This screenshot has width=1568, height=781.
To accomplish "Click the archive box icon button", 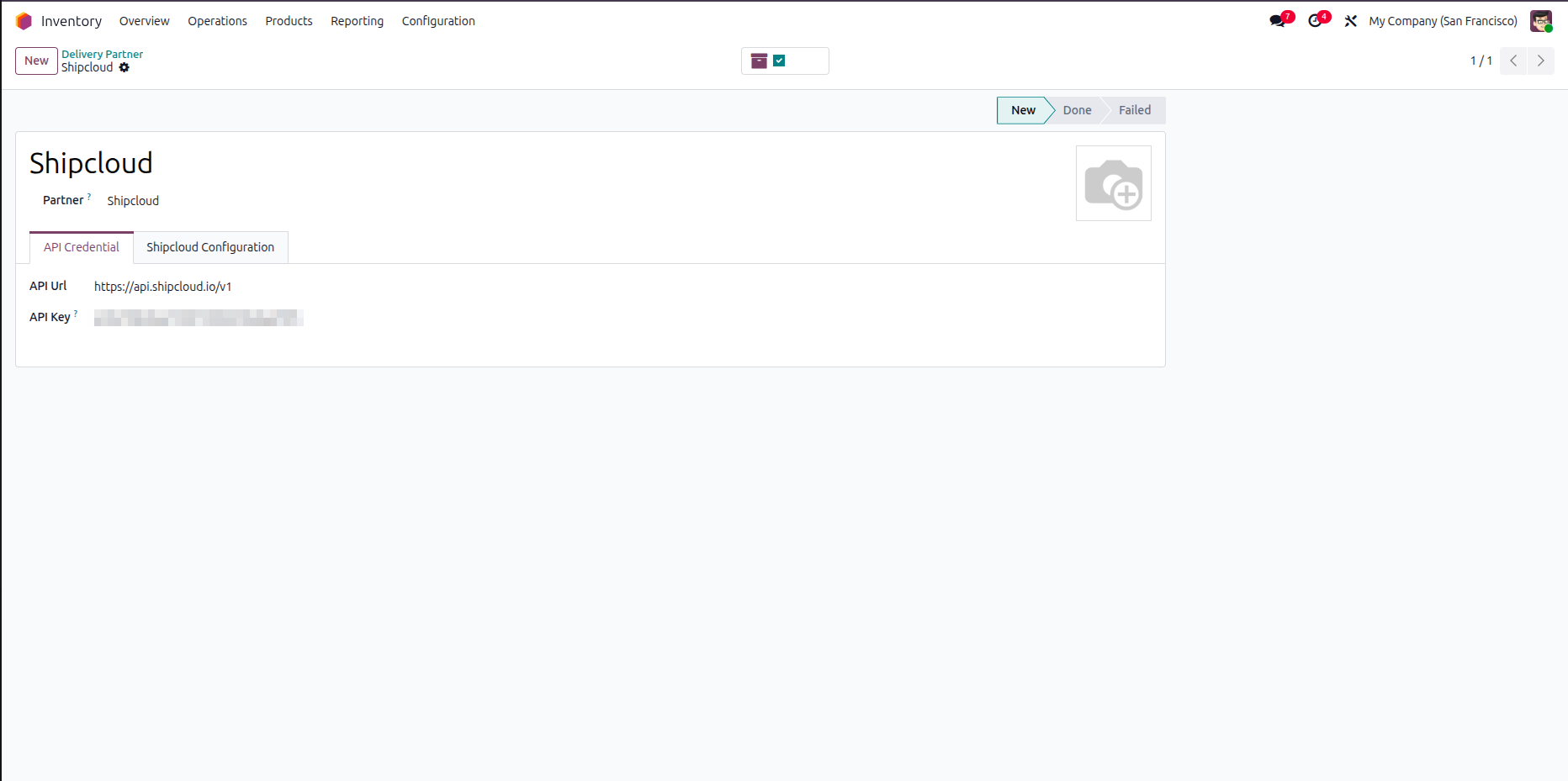I will 759,61.
